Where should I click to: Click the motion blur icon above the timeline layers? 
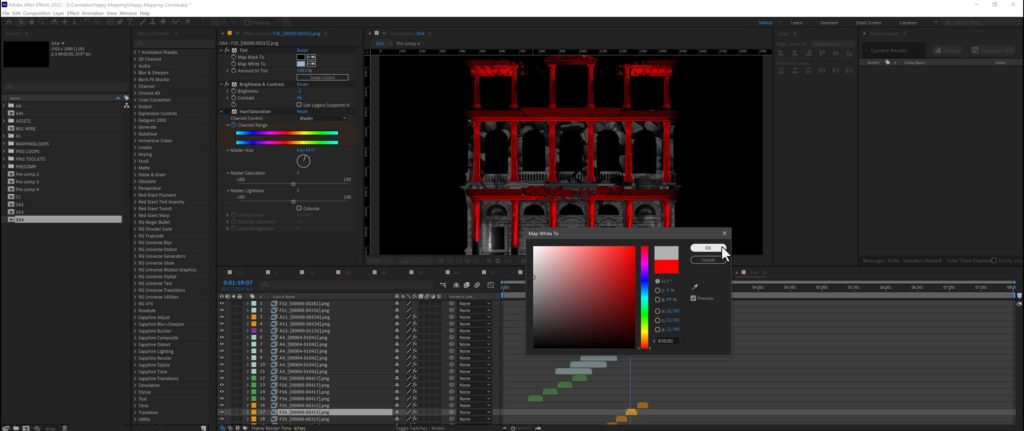pos(477,285)
